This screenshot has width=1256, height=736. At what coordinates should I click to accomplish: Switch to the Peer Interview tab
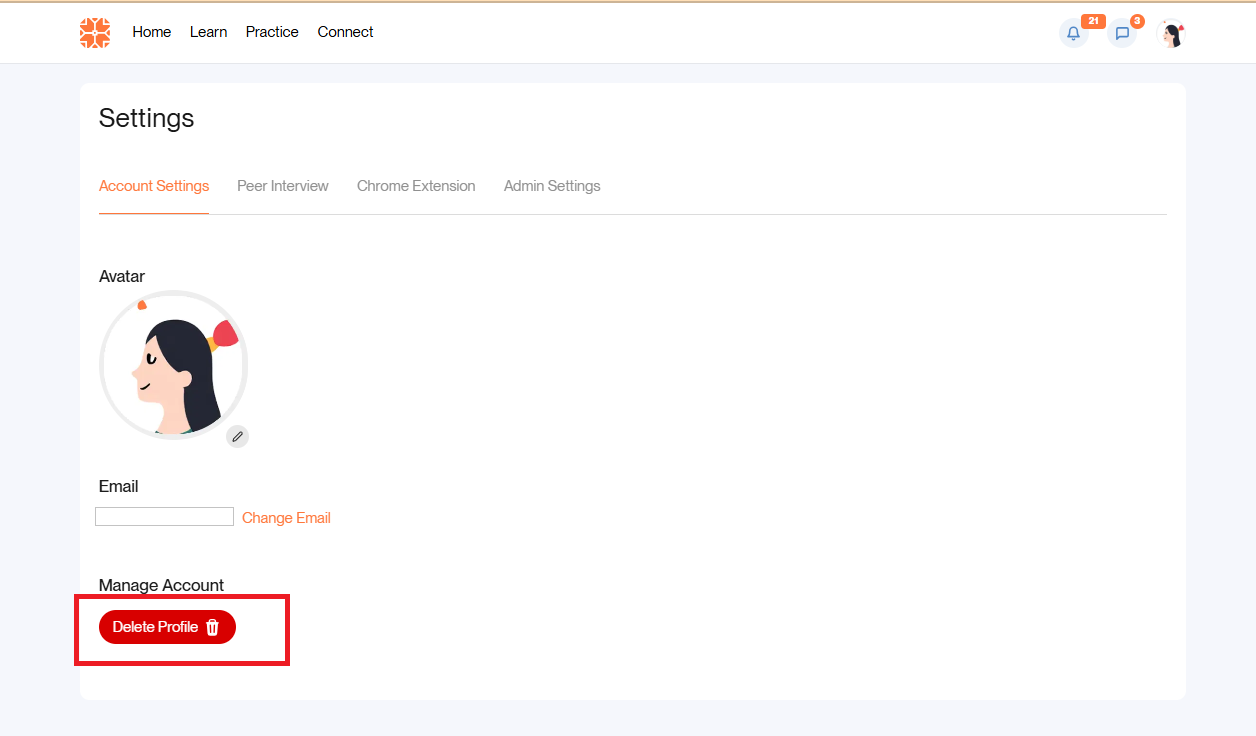[x=283, y=186]
